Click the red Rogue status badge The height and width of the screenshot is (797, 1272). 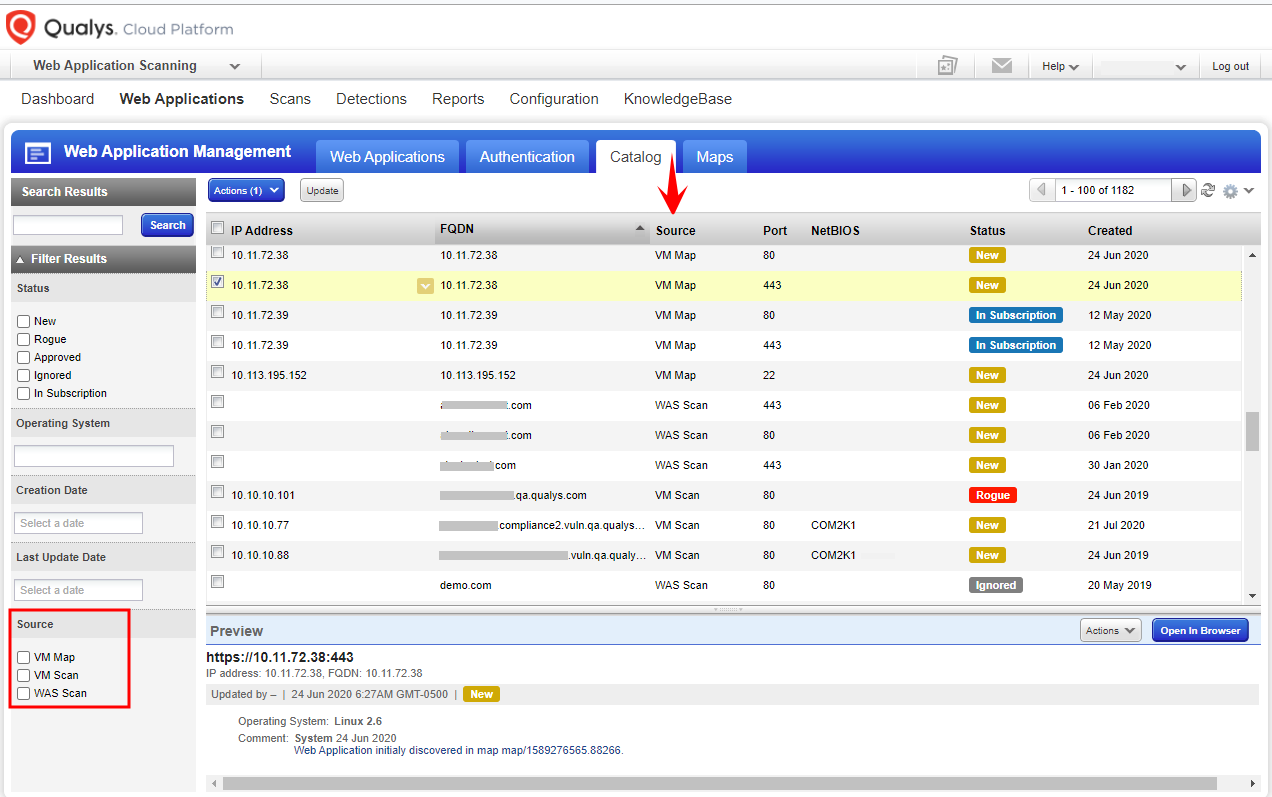pos(993,495)
